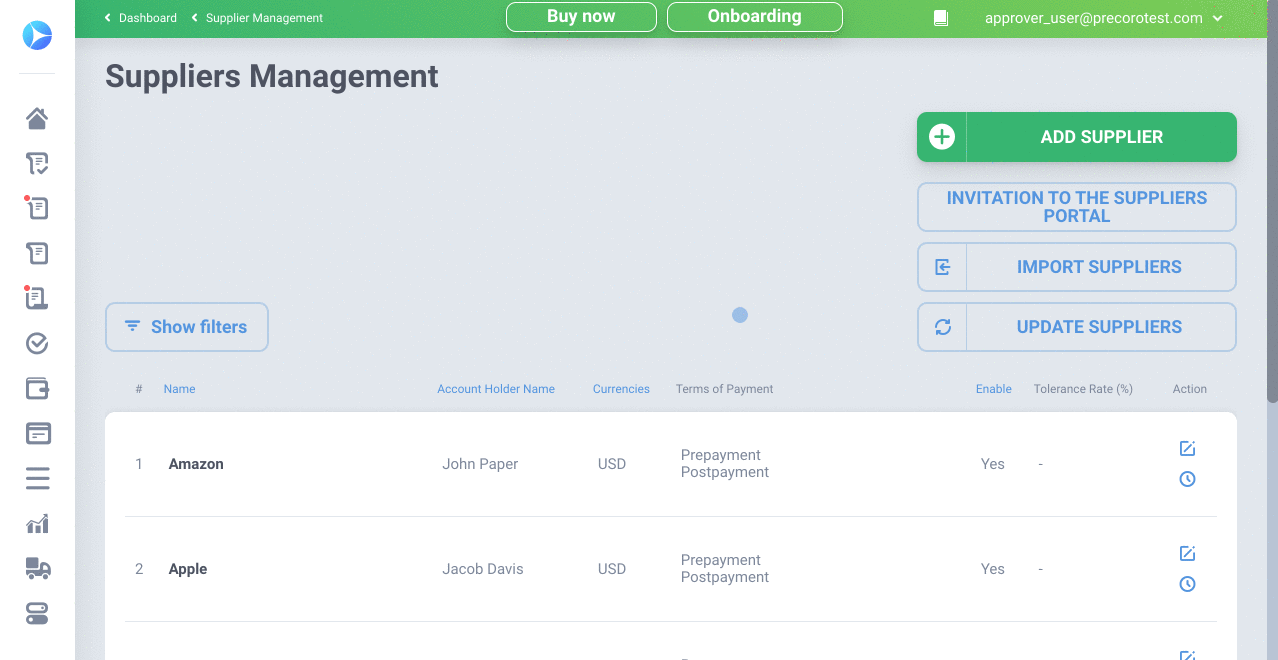This screenshot has width=1278, height=660.
Task: Sort by Enable column header
Action: (x=994, y=389)
